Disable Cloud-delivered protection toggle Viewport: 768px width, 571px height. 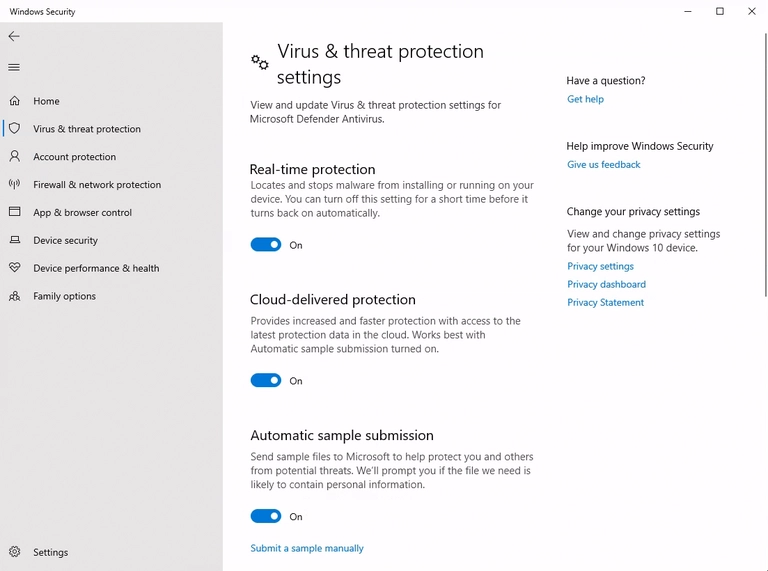[x=266, y=381]
